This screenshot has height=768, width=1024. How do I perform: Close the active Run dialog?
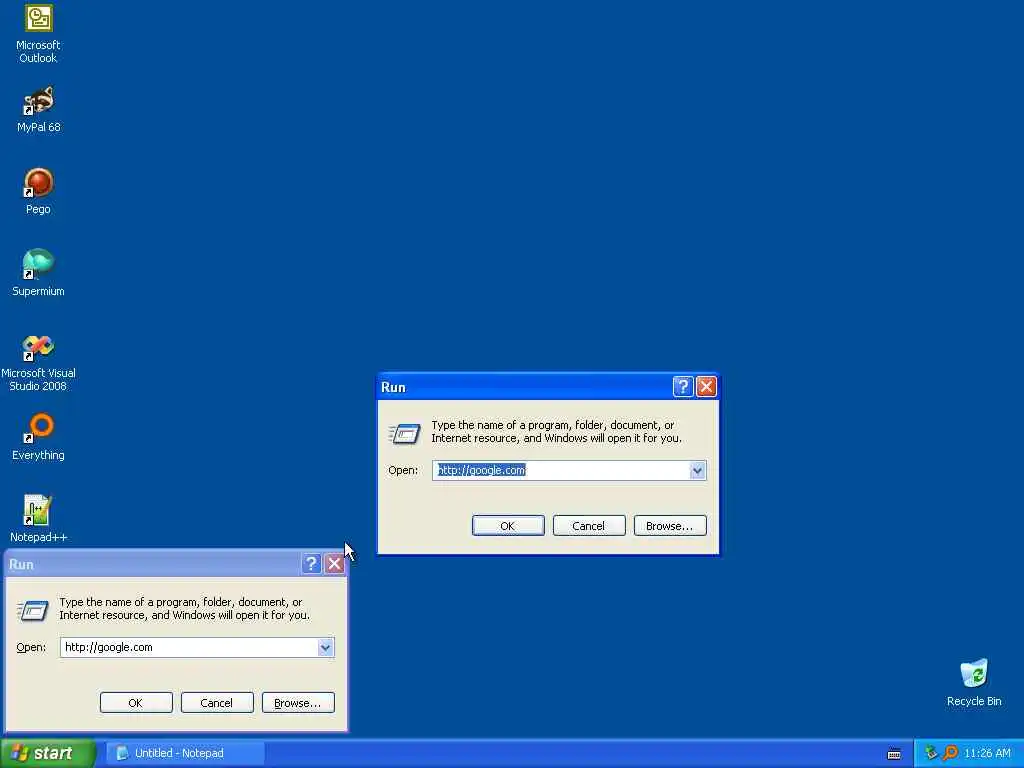(x=706, y=387)
